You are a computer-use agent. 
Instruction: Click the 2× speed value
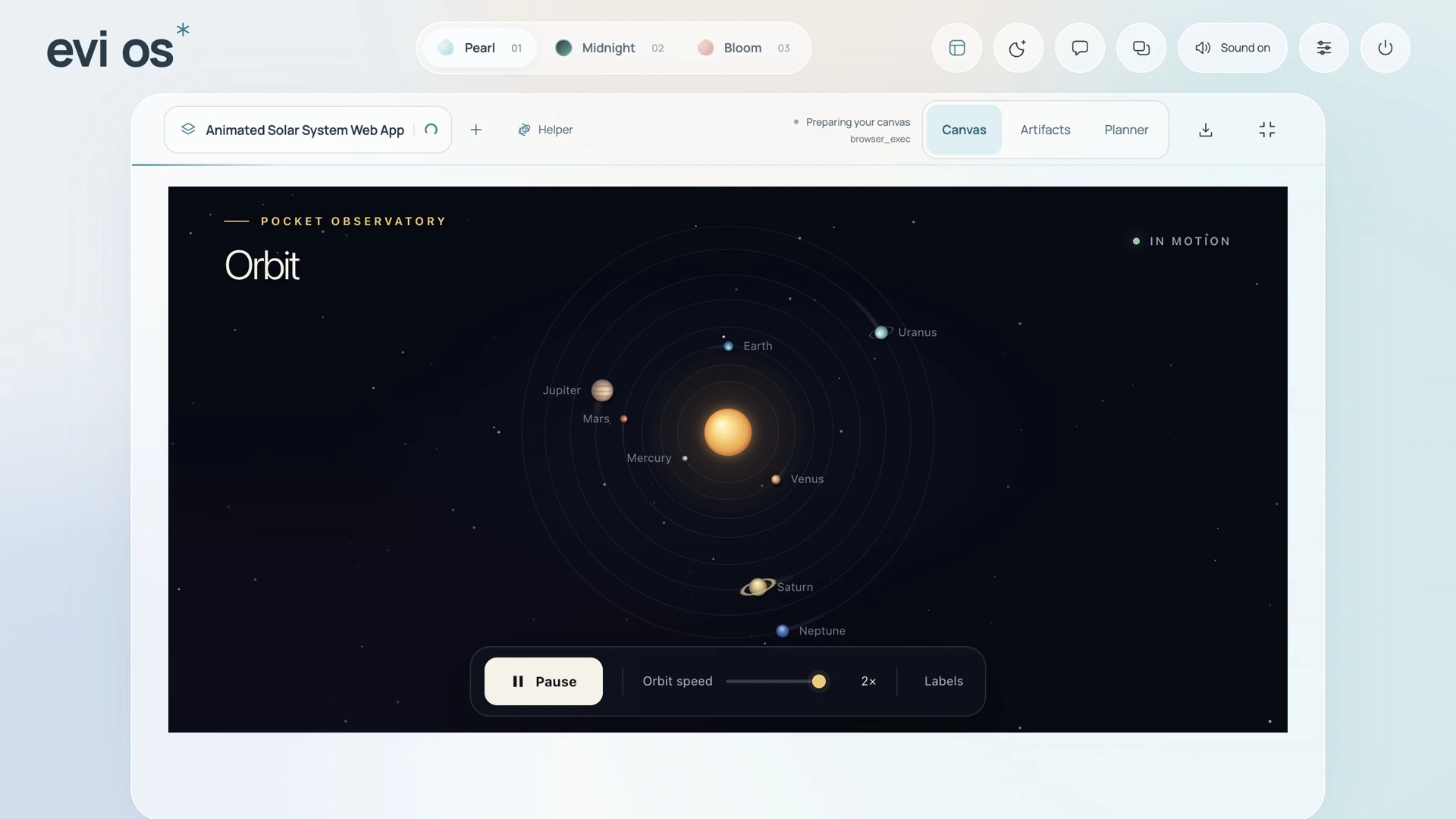point(868,681)
